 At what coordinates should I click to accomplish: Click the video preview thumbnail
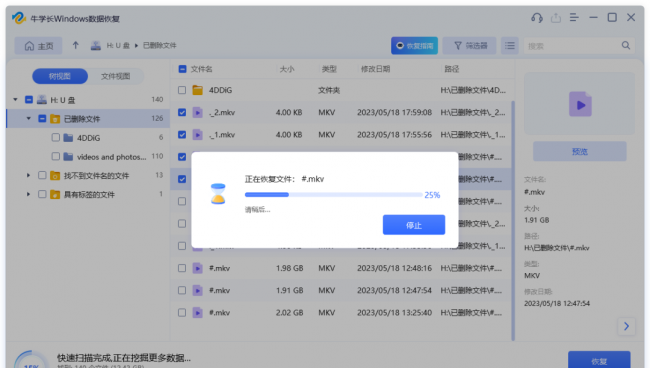pyautogui.click(x=580, y=104)
